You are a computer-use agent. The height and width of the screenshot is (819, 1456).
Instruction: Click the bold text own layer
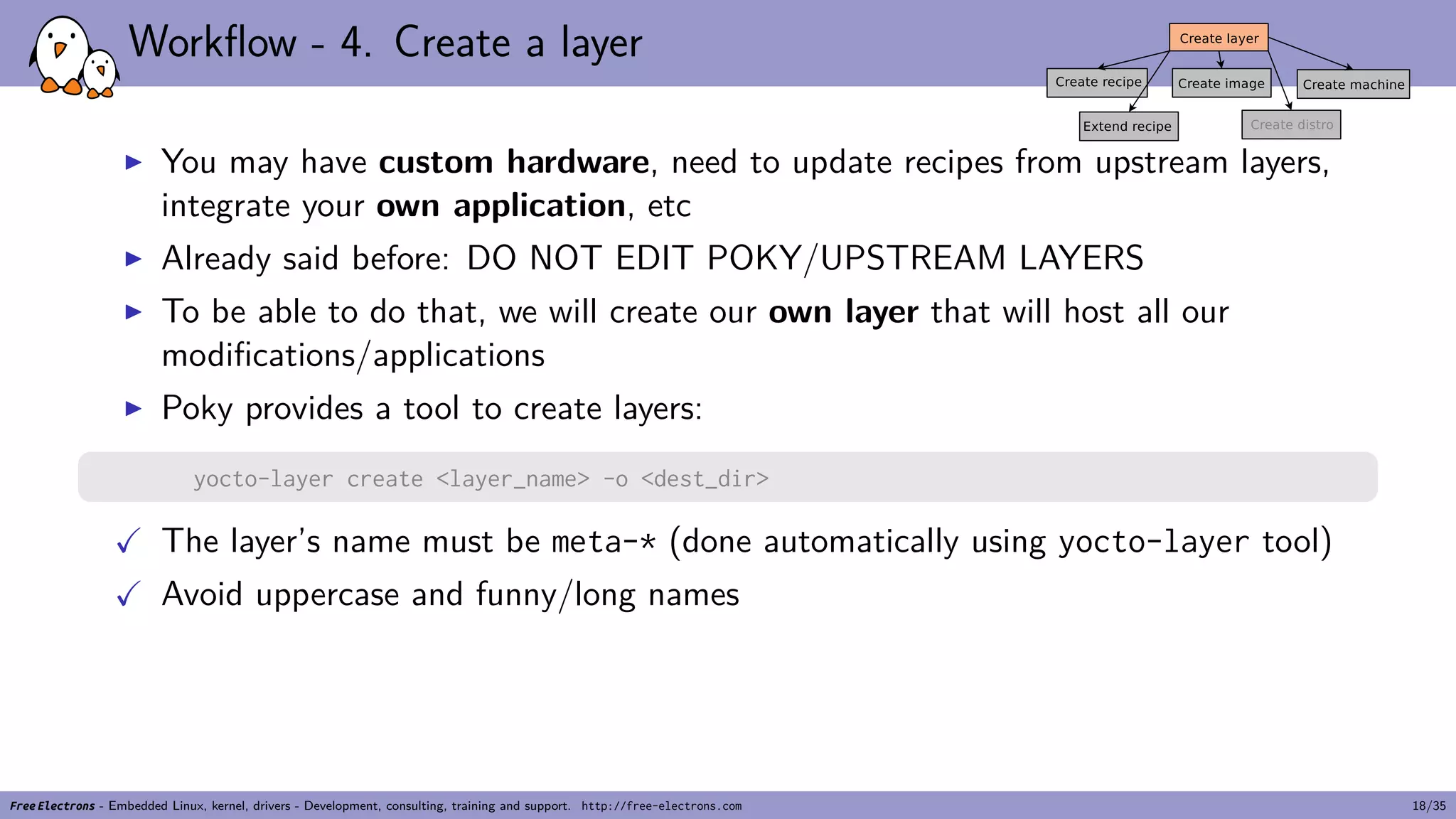[x=843, y=312]
